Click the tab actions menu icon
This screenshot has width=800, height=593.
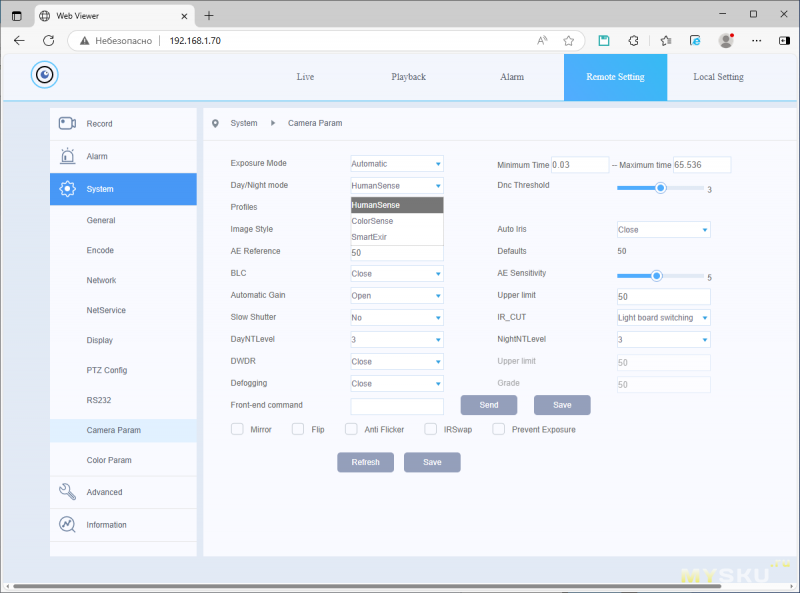[x=17, y=16]
